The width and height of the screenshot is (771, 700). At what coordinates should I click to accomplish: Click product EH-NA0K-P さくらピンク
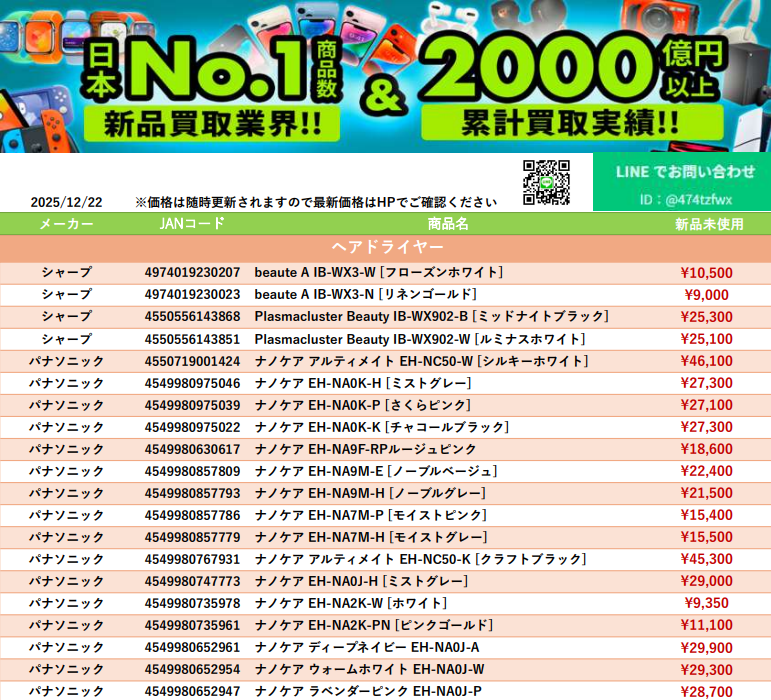pyautogui.click(x=363, y=405)
